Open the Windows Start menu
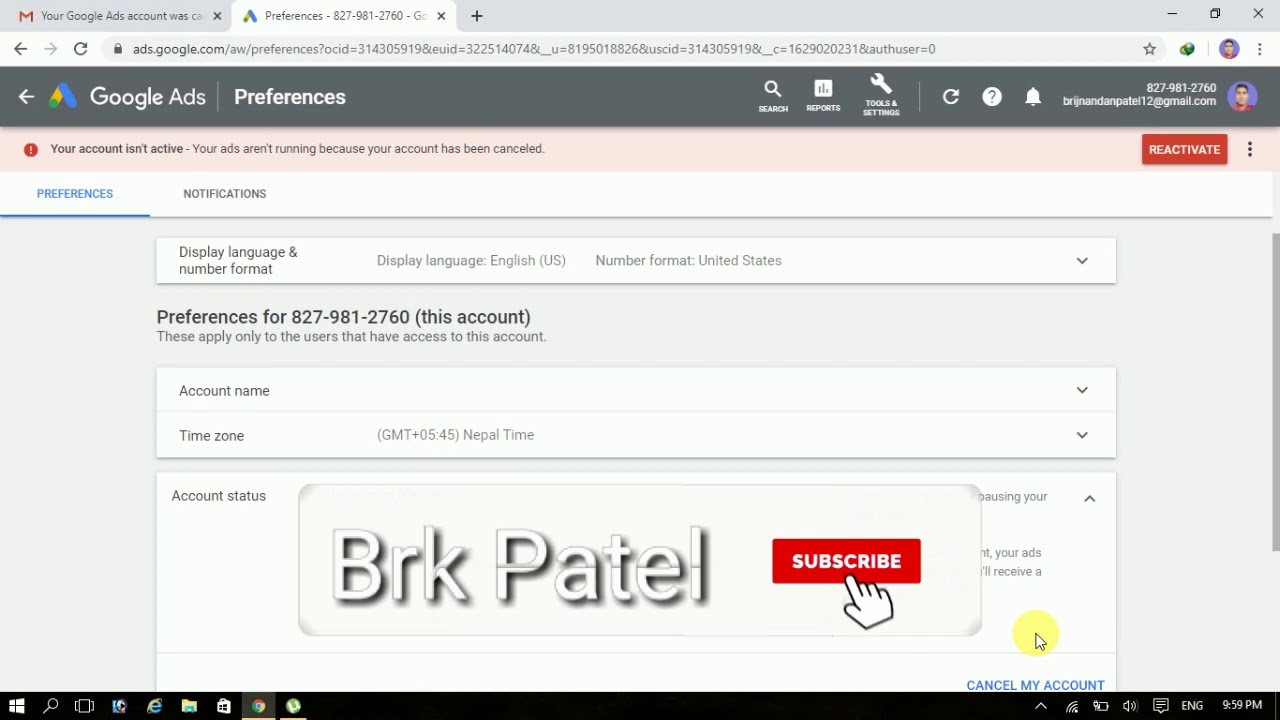The width and height of the screenshot is (1280, 720). click(x=17, y=706)
